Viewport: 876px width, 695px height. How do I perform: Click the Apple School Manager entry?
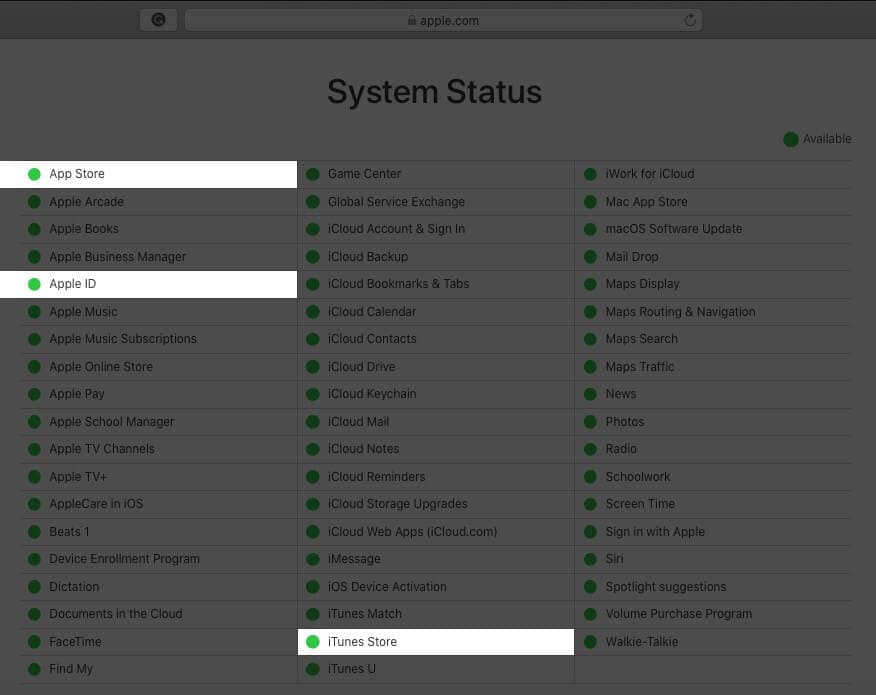click(112, 422)
